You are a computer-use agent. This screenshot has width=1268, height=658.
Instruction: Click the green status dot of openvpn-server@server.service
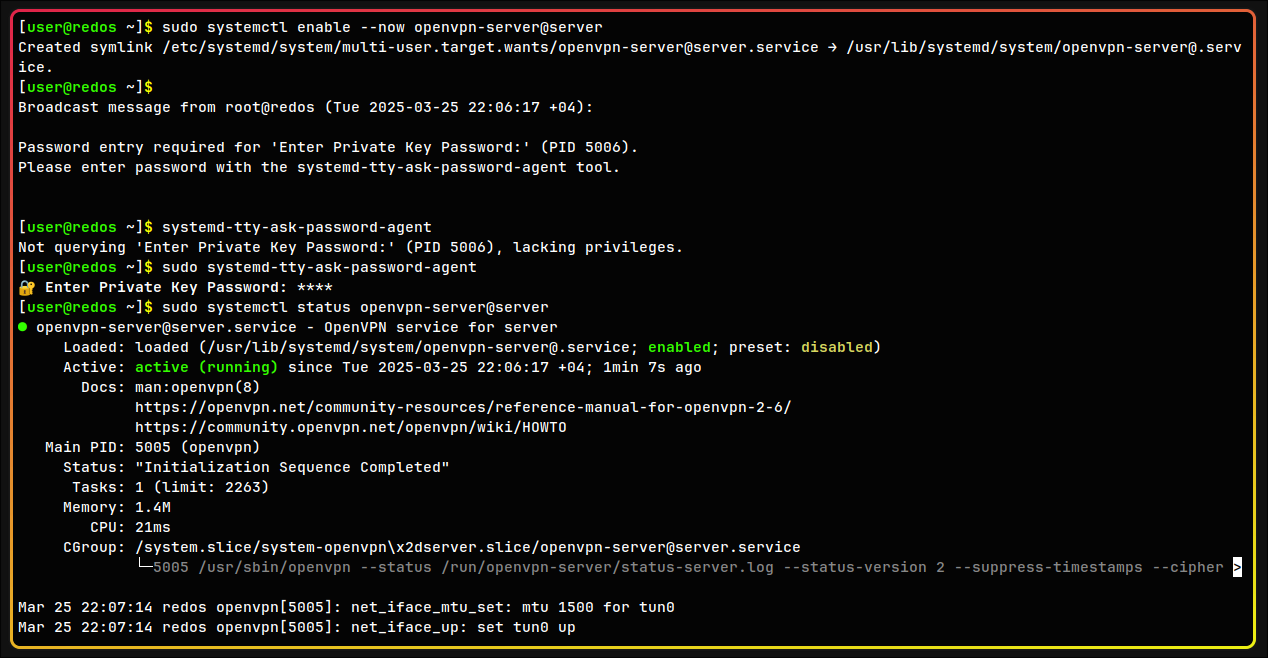pyautogui.click(x=23, y=327)
